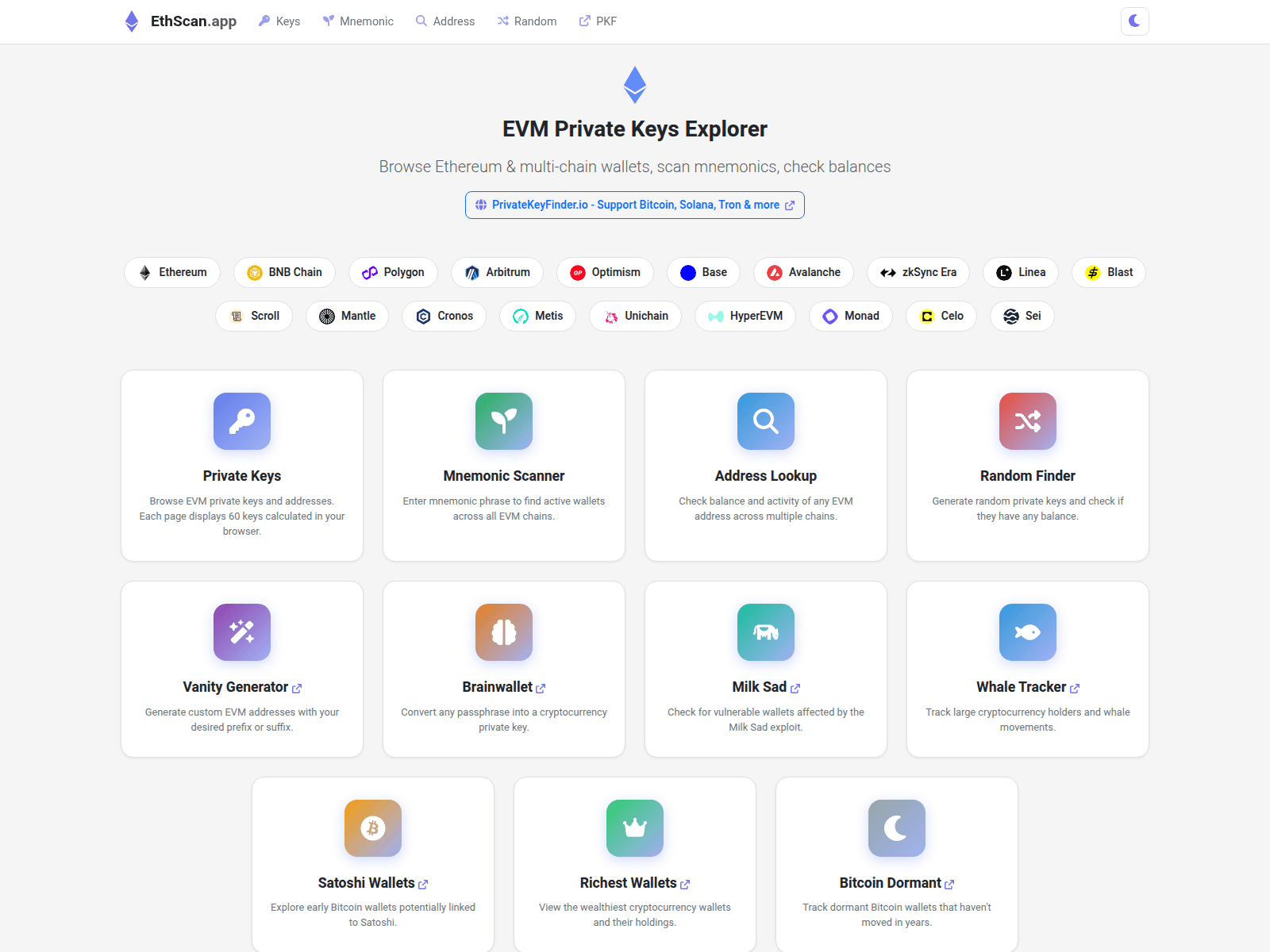This screenshot has width=1270, height=952.
Task: Select the Vanity Generator magic wand icon
Action: 241,632
